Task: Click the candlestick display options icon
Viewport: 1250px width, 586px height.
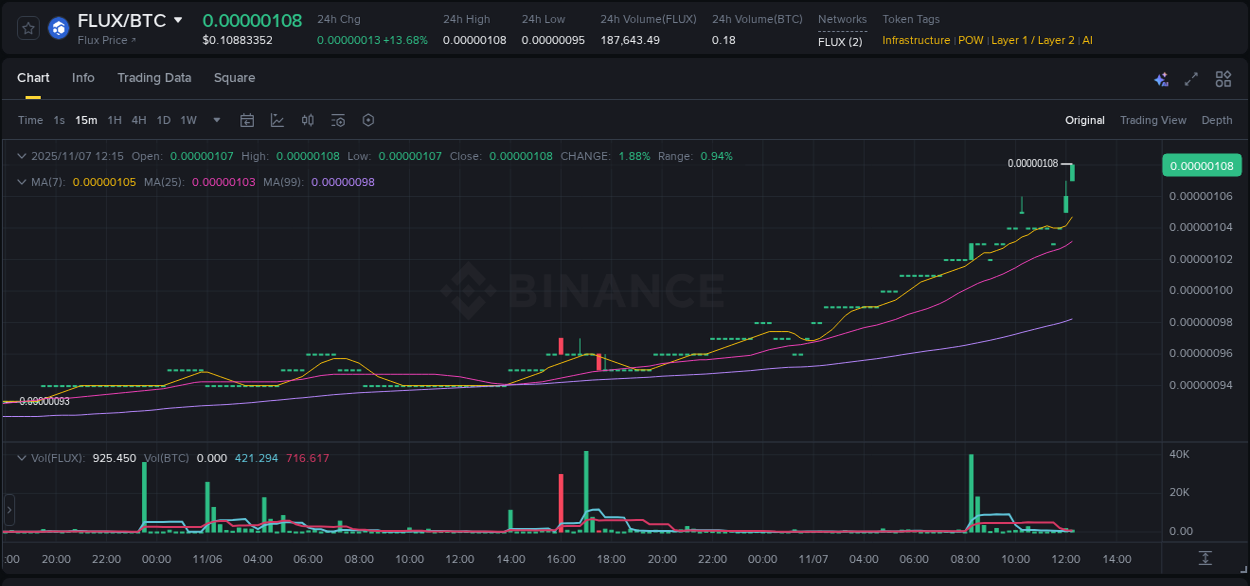Action: [307, 120]
